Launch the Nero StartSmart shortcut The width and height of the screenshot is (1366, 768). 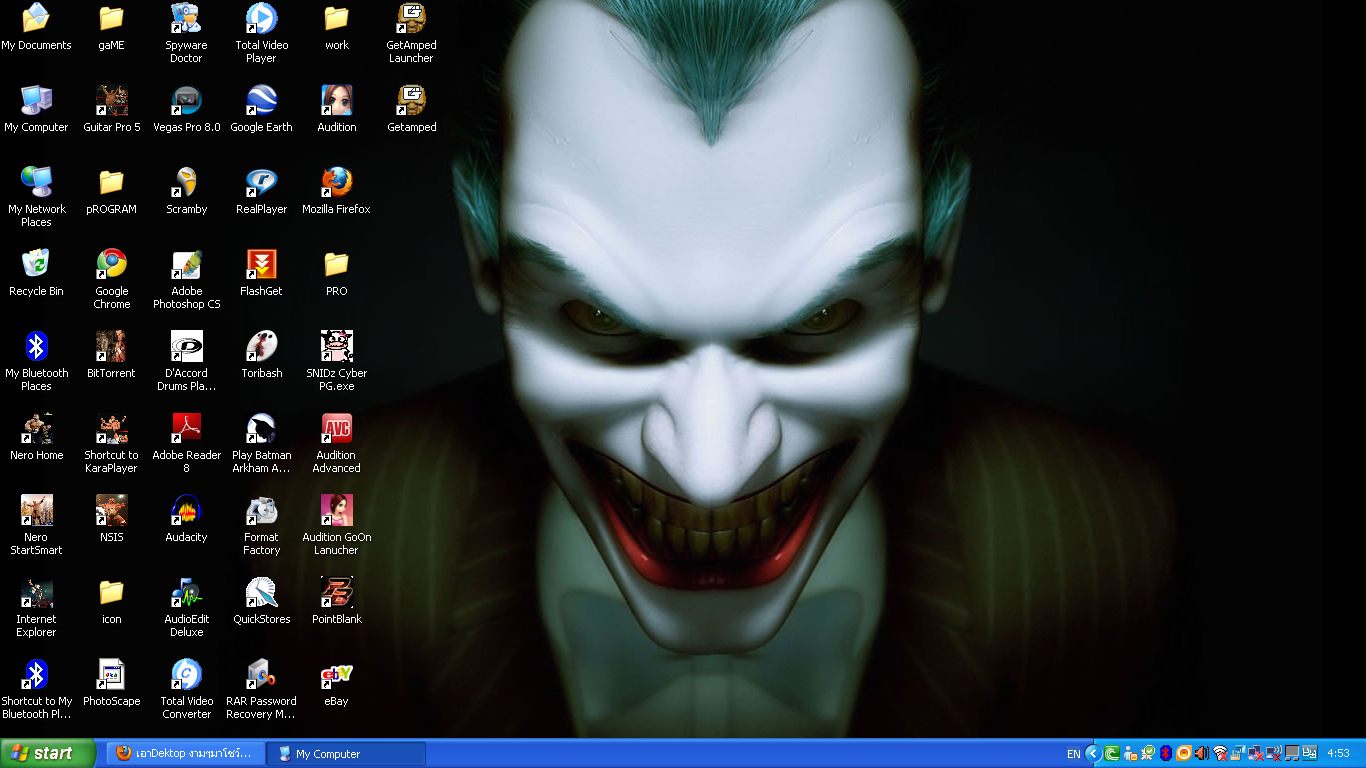tap(36, 525)
